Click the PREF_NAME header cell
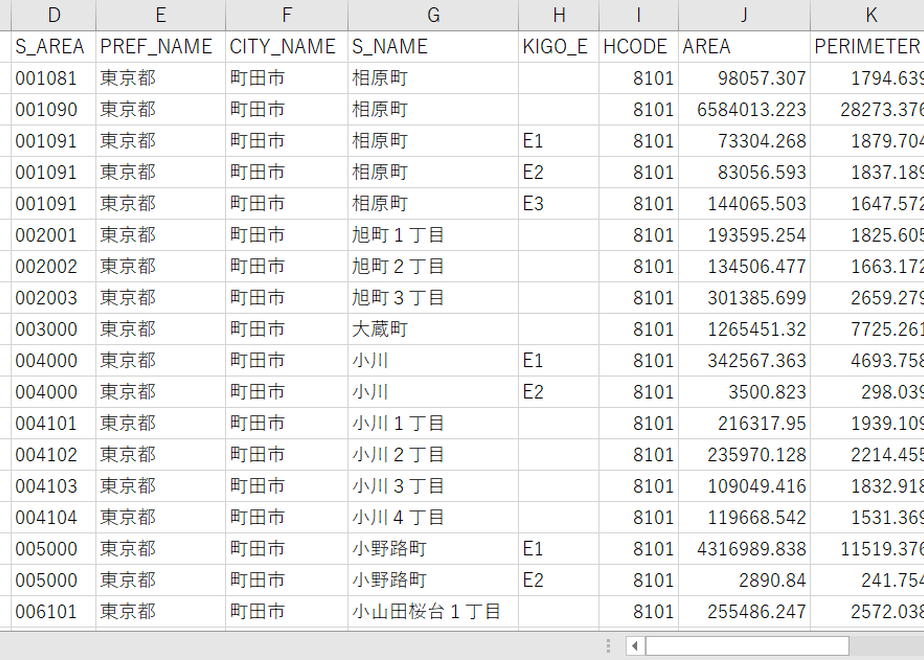Viewport: 924px width, 660px height. [160, 47]
